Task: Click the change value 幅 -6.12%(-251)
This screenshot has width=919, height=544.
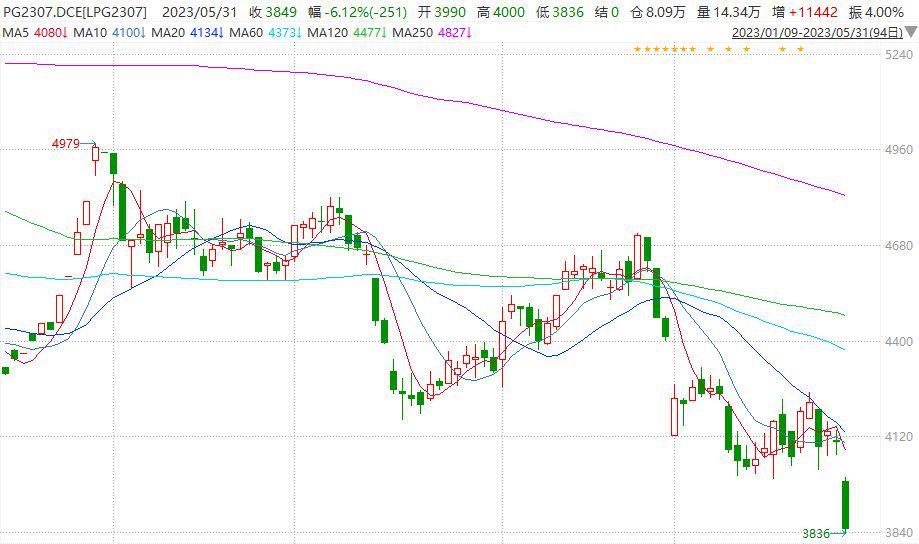Action: click(358, 12)
